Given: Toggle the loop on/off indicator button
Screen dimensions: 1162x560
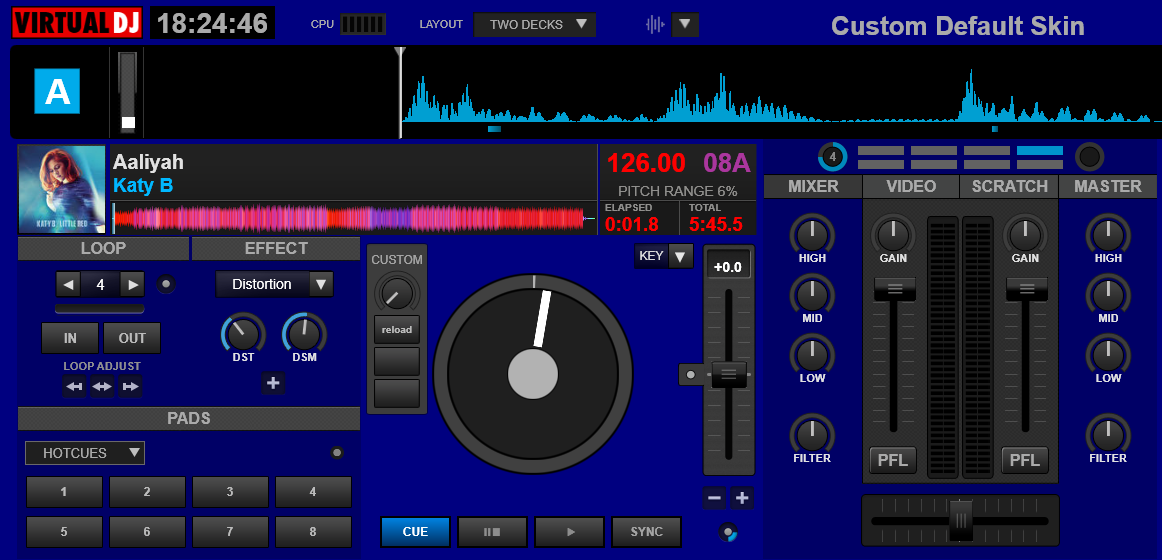Looking at the screenshot, I should [x=166, y=284].
